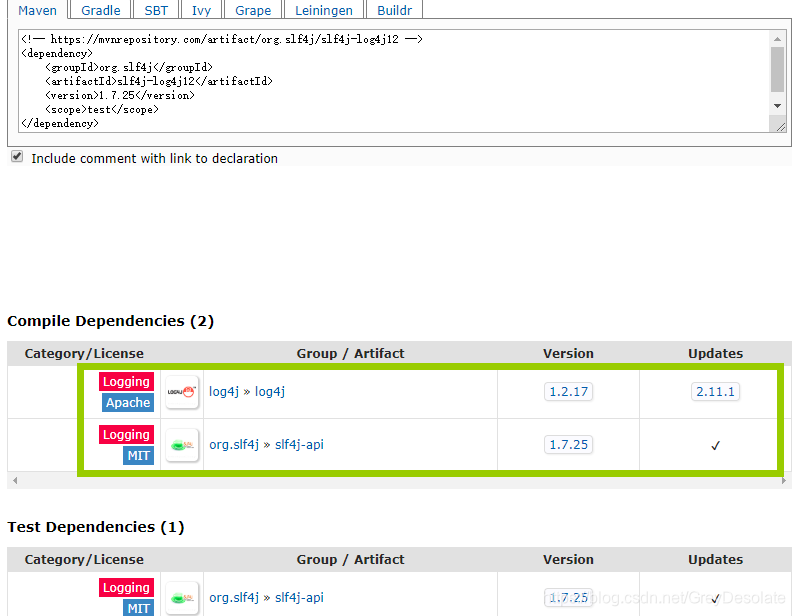
Task: Click Group / Artifact header in Compile Dependencies table
Action: click(350, 353)
